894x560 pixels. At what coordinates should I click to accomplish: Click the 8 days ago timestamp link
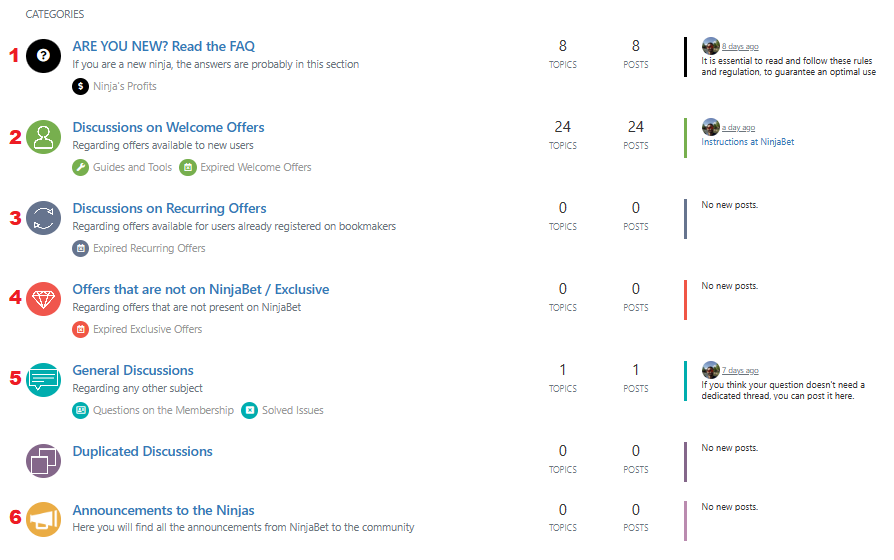coord(740,47)
